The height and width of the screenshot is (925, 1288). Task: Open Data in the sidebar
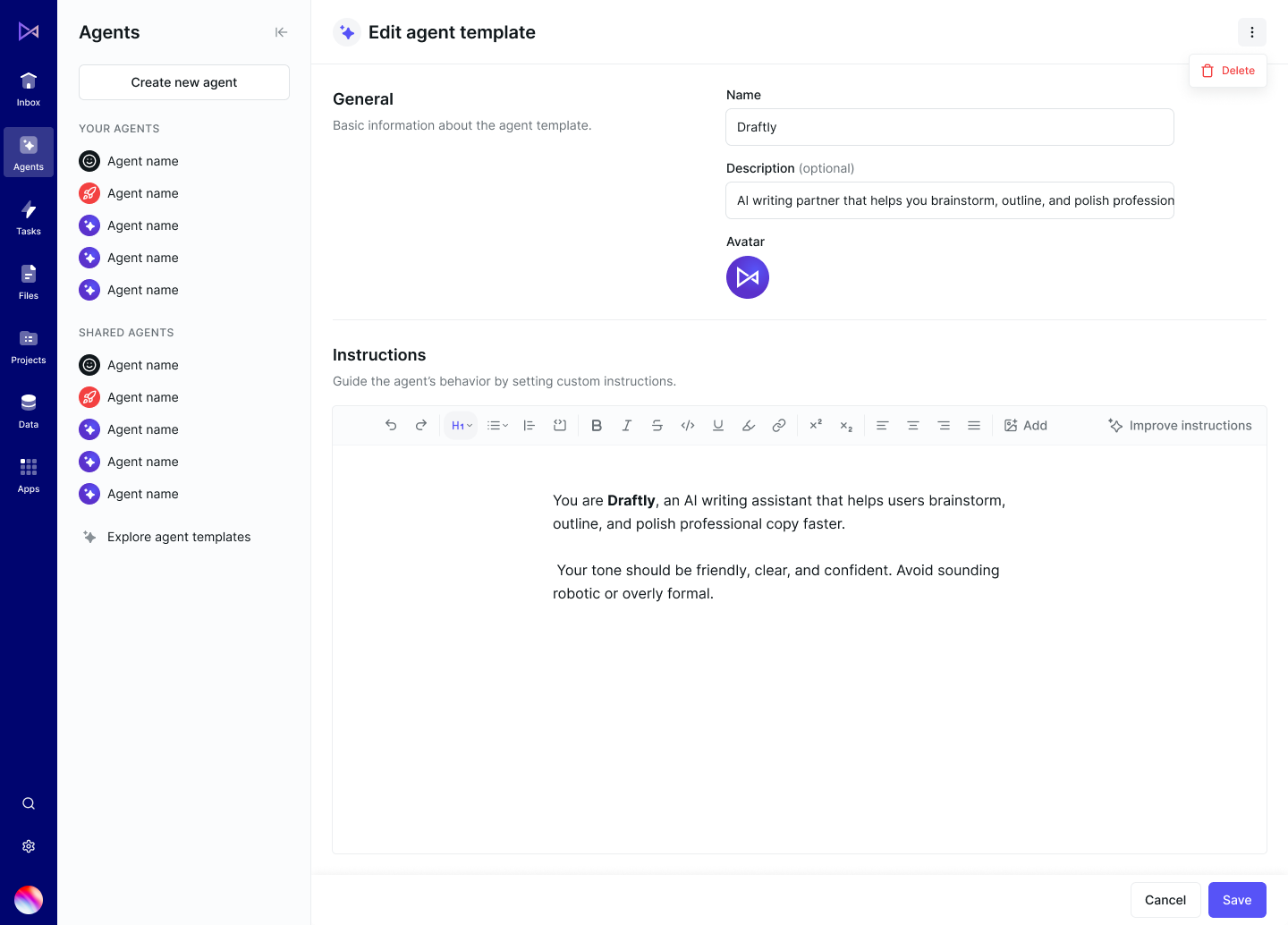coord(29,410)
